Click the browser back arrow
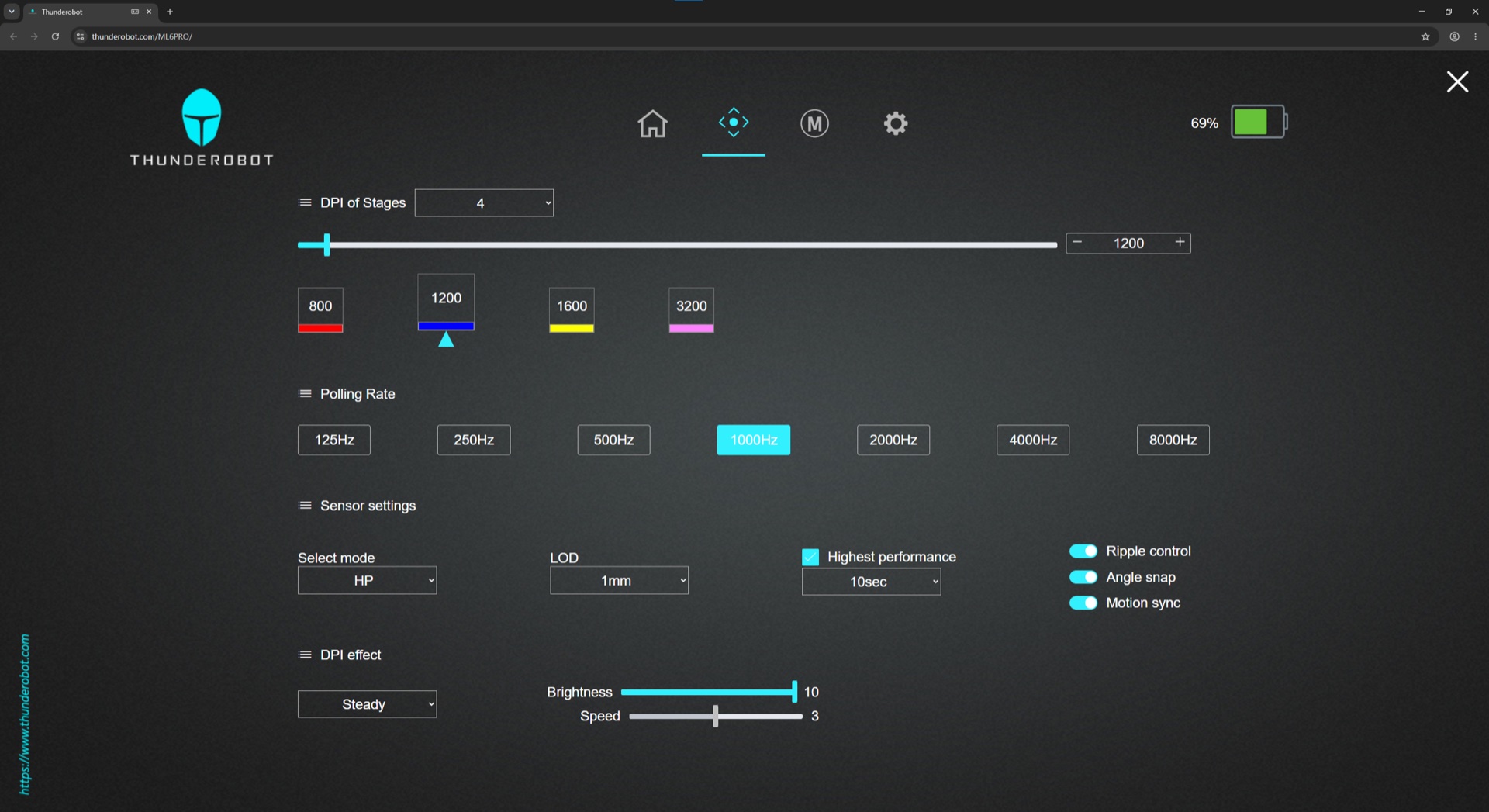The height and width of the screenshot is (812, 1489). [13, 36]
